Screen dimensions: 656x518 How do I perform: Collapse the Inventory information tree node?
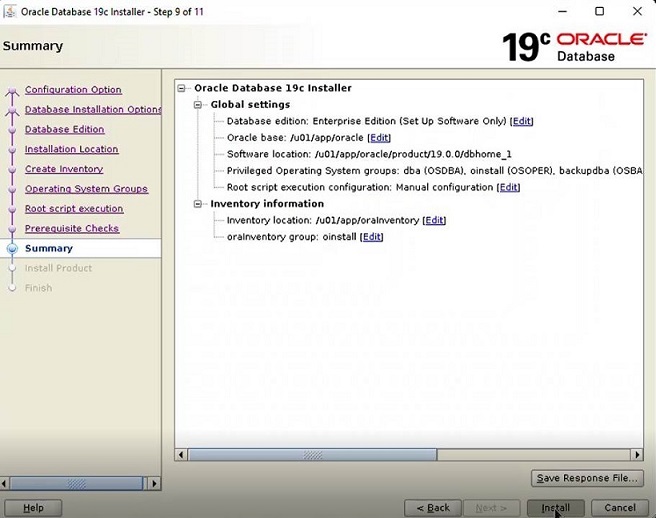point(198,204)
